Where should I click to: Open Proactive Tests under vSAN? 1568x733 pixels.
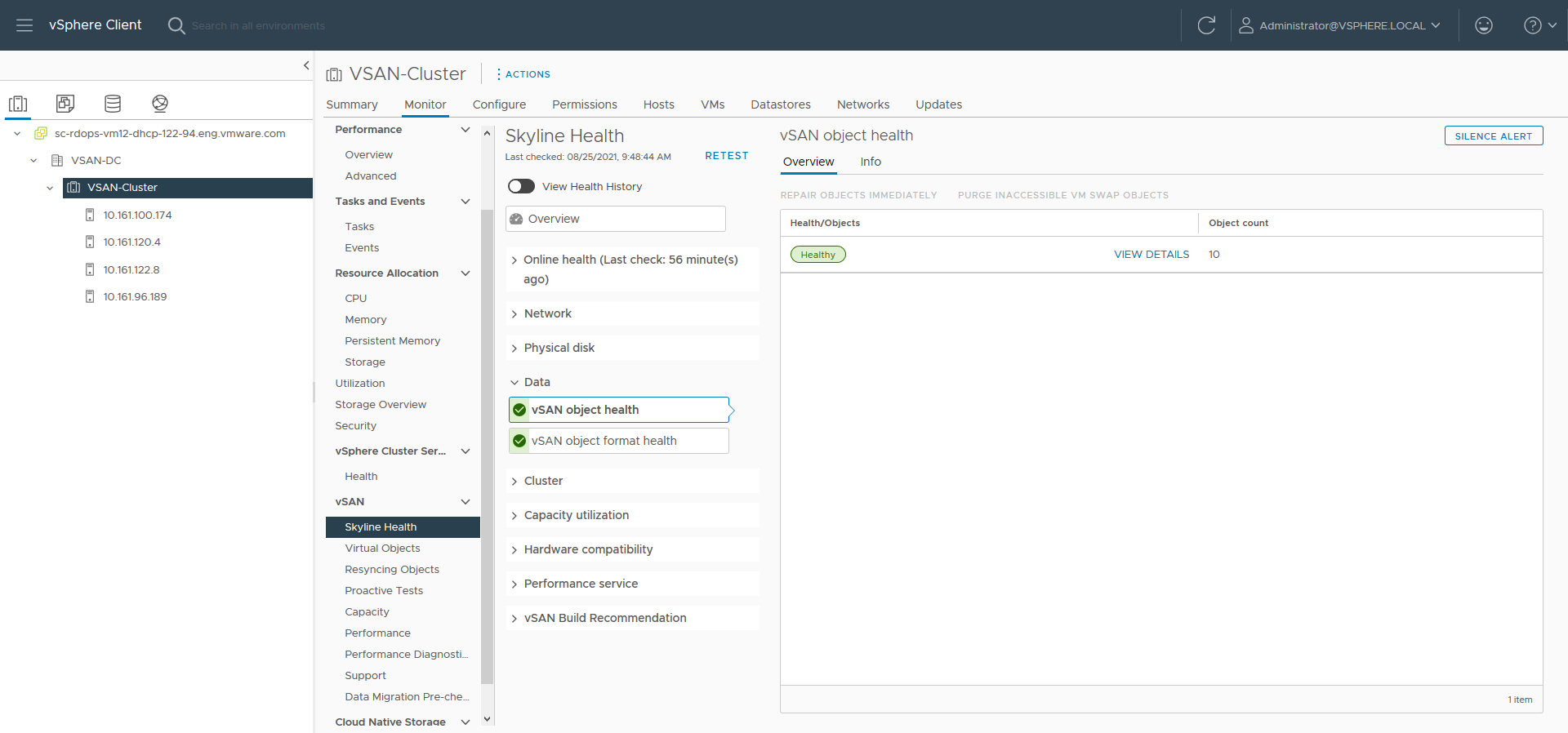384,591
